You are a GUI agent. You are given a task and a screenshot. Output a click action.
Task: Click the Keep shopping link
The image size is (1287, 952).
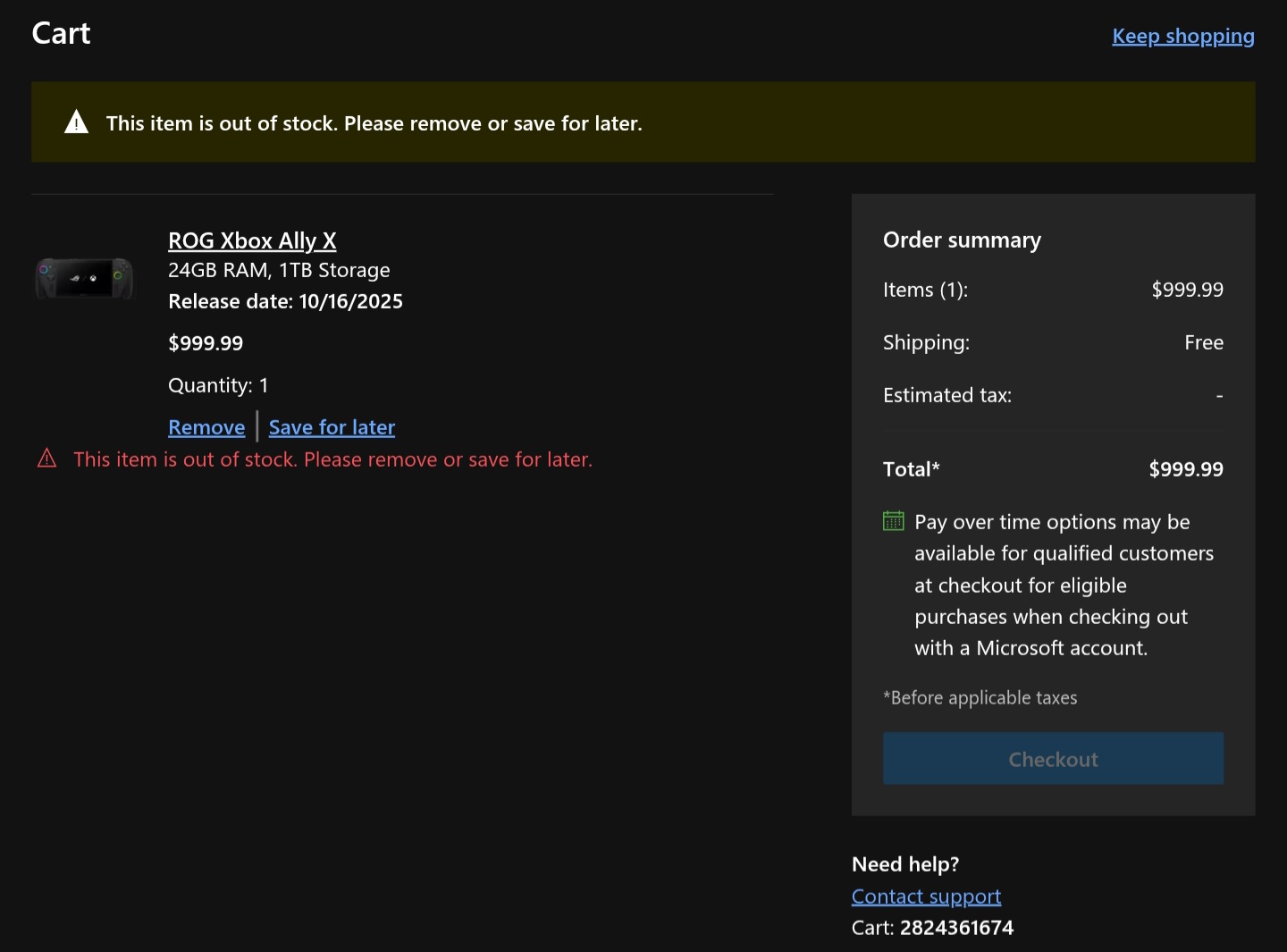tap(1182, 36)
